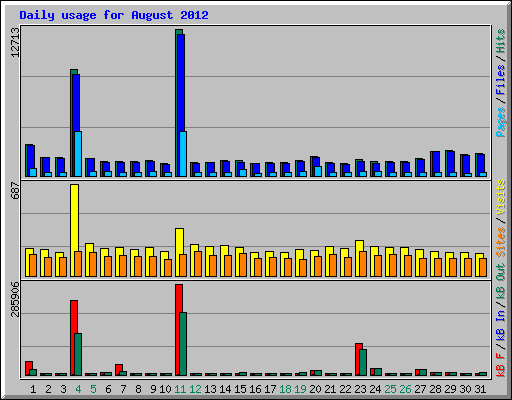Click the green kB Out bar for day 23
This screenshot has width=512, height=400.
click(x=363, y=363)
